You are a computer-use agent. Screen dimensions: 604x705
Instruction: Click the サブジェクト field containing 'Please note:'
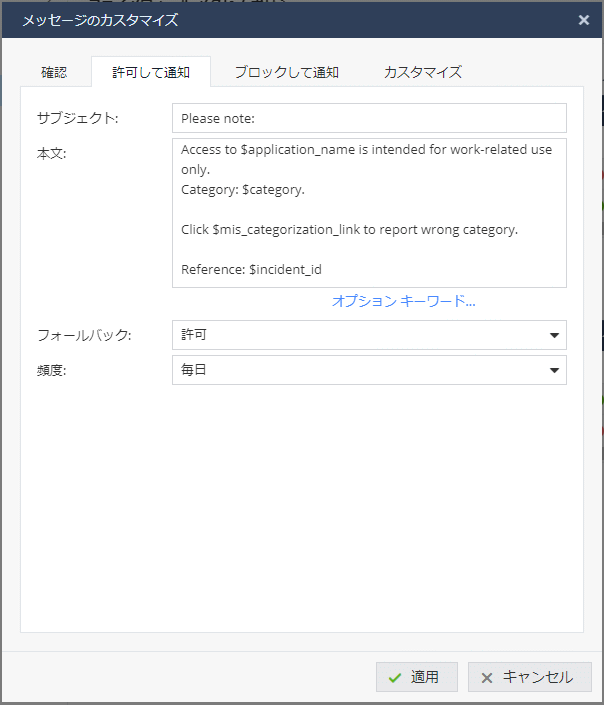(368, 118)
